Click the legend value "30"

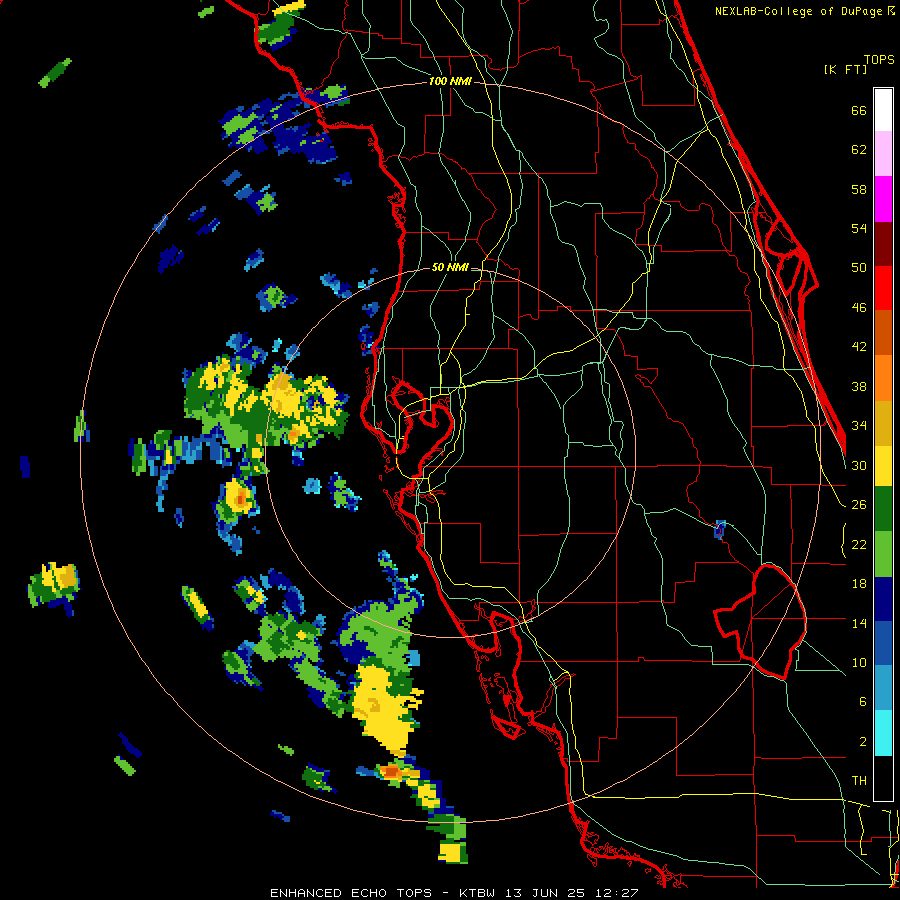pos(859,465)
